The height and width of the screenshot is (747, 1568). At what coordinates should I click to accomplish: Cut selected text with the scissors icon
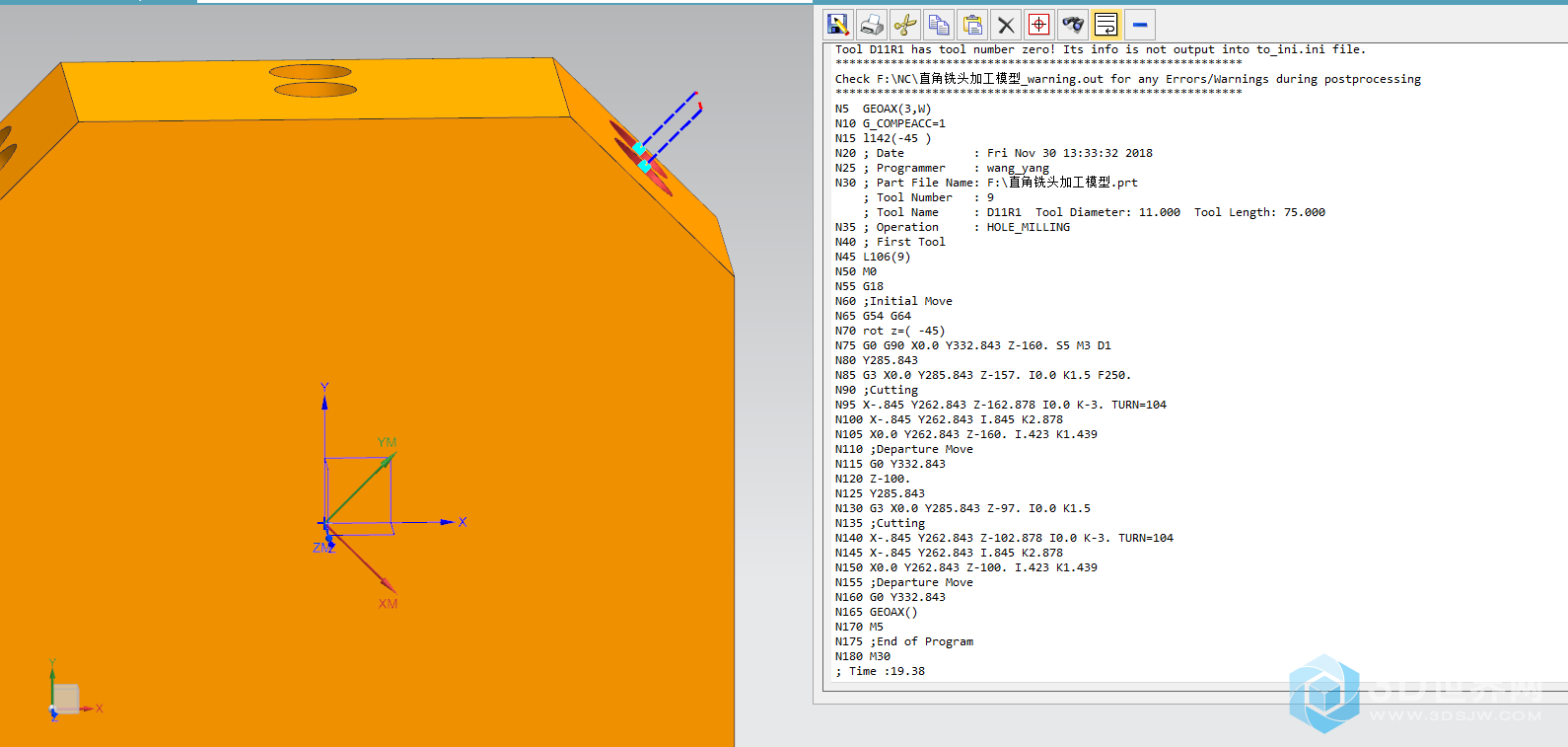coord(905,25)
